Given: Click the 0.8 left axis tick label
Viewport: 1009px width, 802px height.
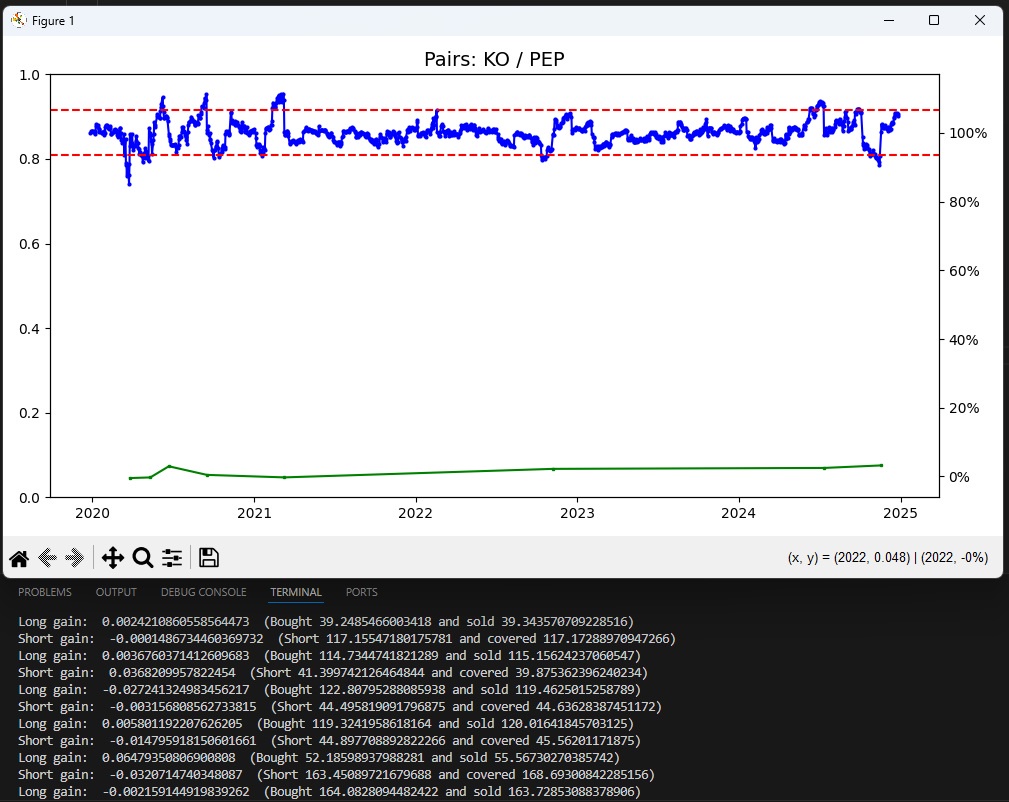Looking at the screenshot, I should [30, 160].
